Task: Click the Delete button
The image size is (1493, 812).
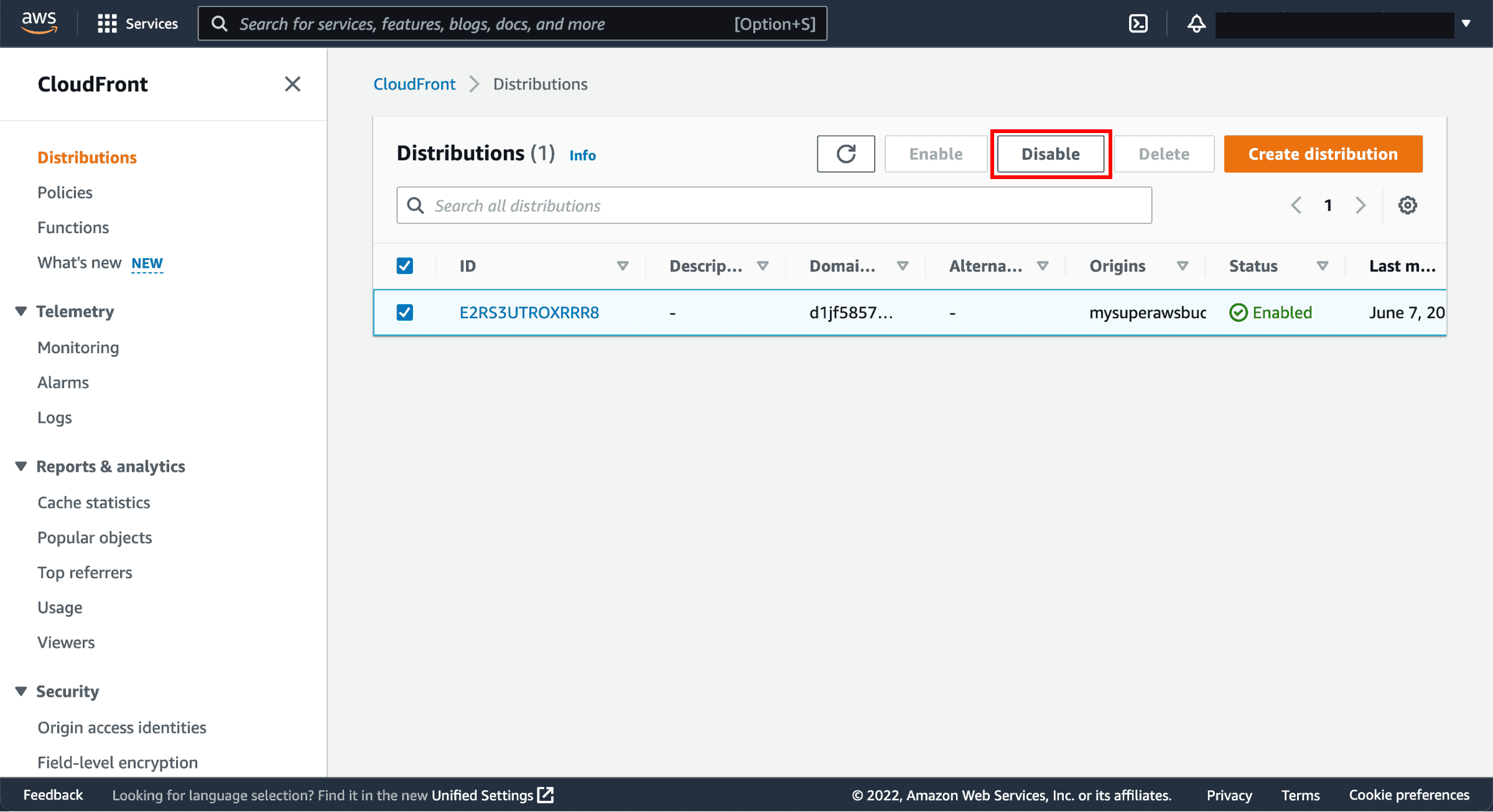Action: click(x=1164, y=154)
